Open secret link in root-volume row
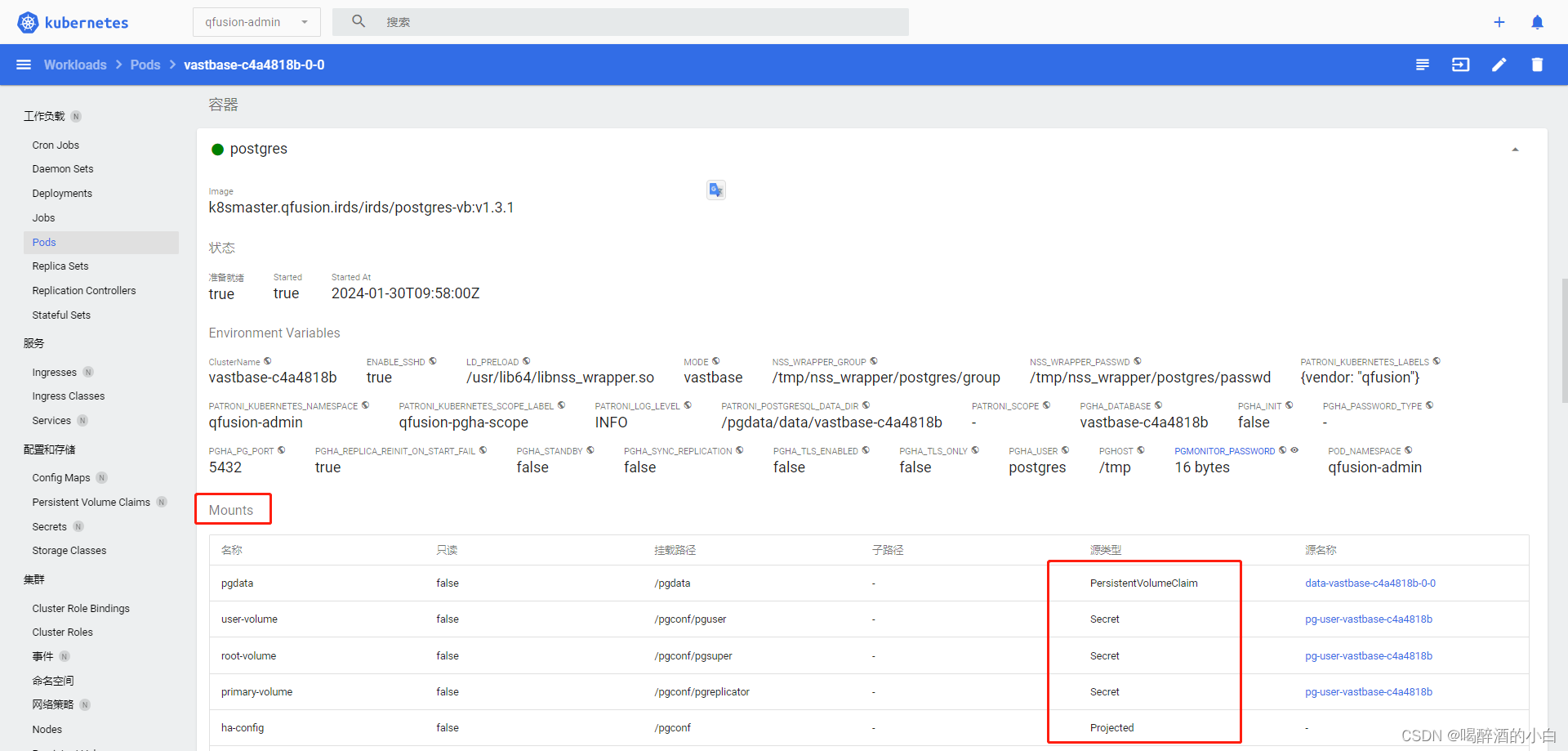Screen dimensions: 1568x751 [x=1369, y=656]
